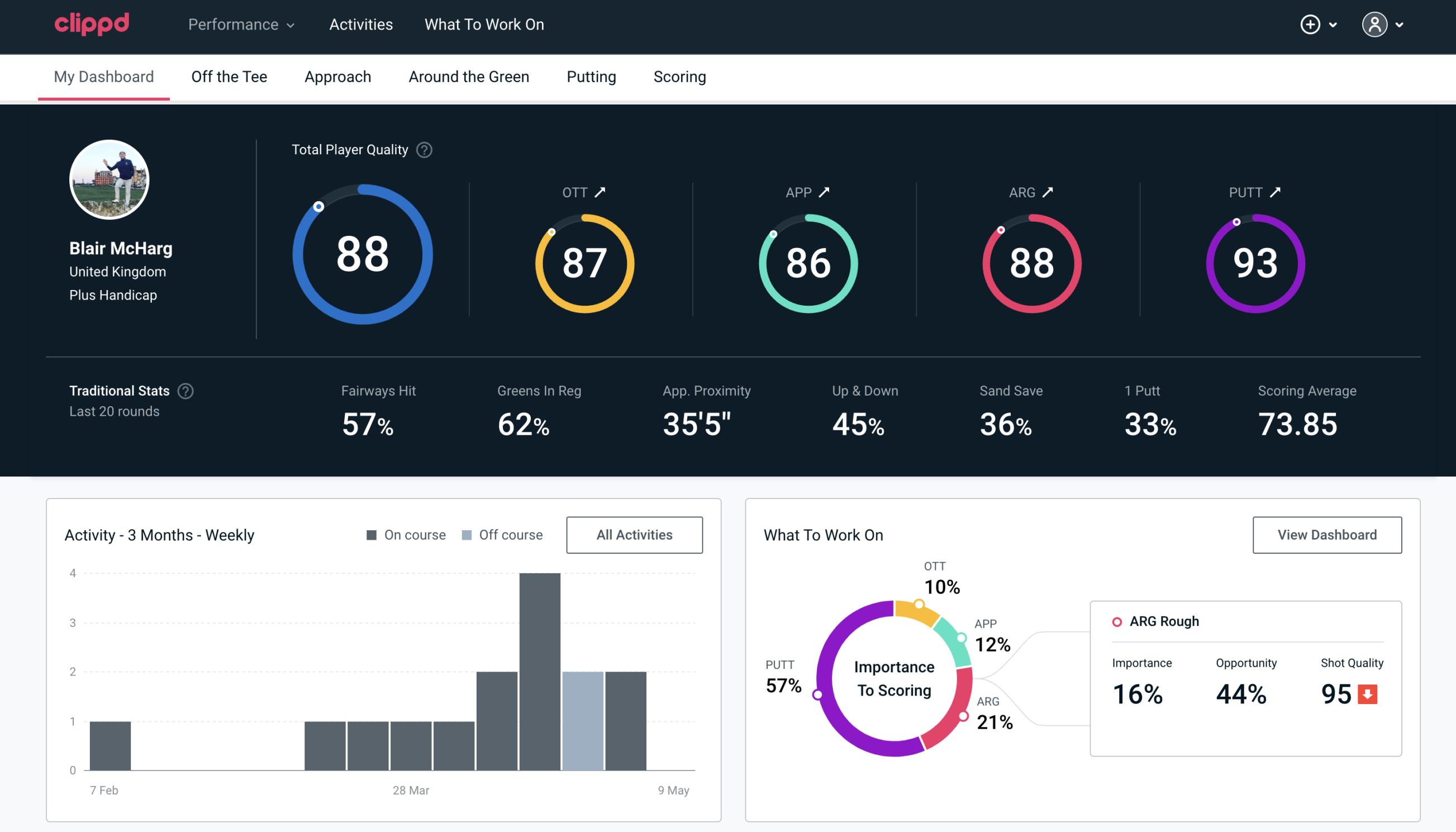The height and width of the screenshot is (832, 1456).
Task: Click the All Activities button
Action: click(x=634, y=534)
